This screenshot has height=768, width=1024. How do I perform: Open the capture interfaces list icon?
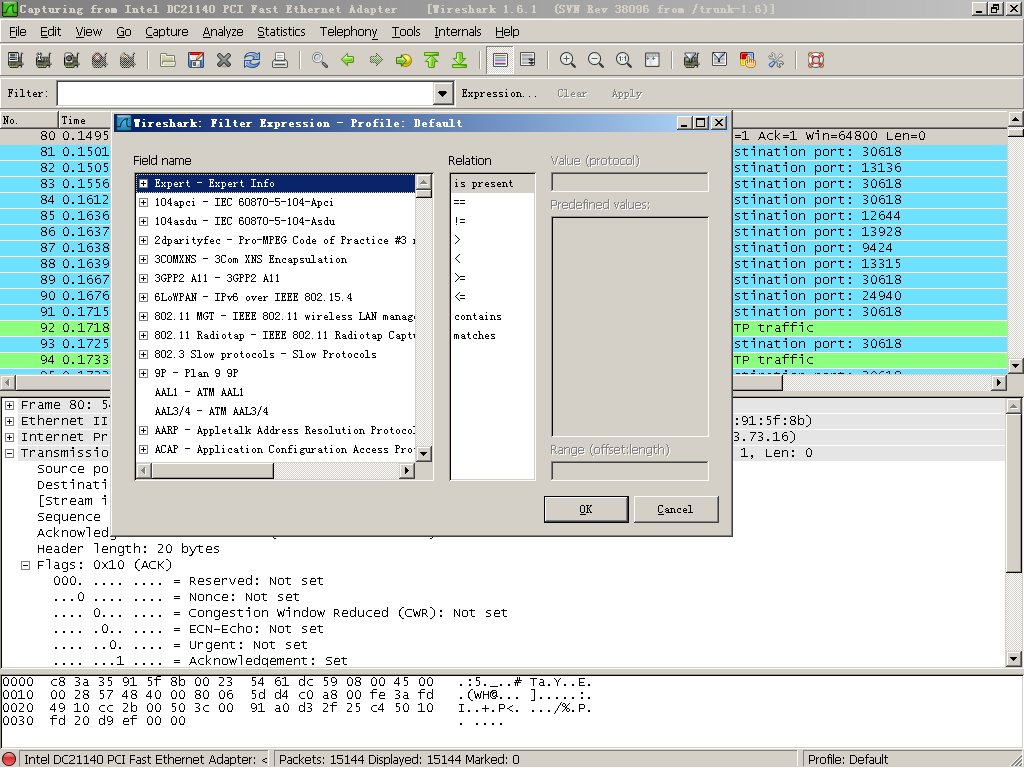click(16, 60)
